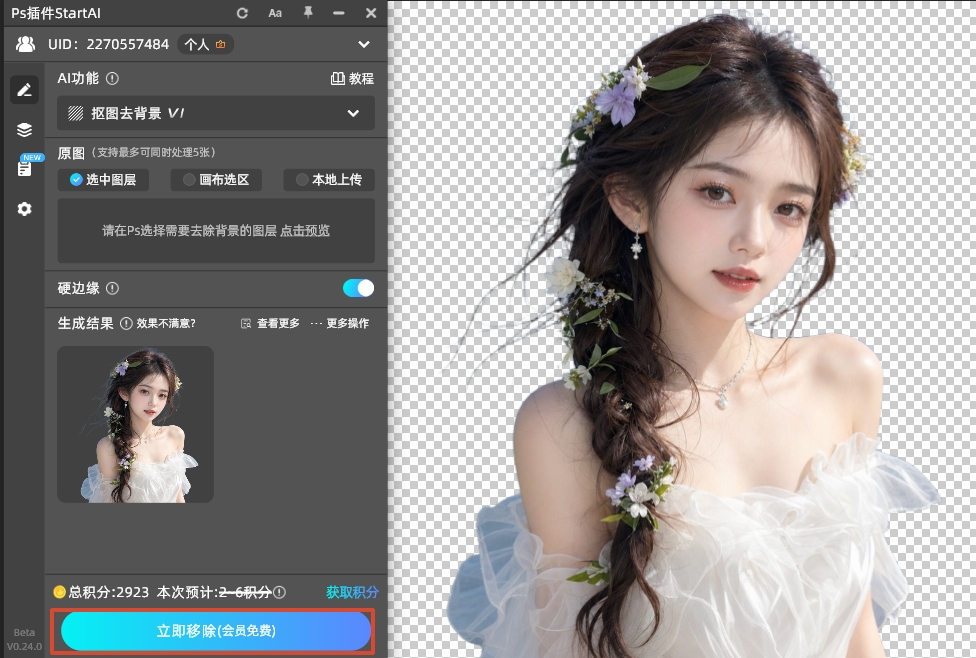The width and height of the screenshot is (976, 658).
Task: Click the notes icon marked NEW
Action: tap(24, 167)
